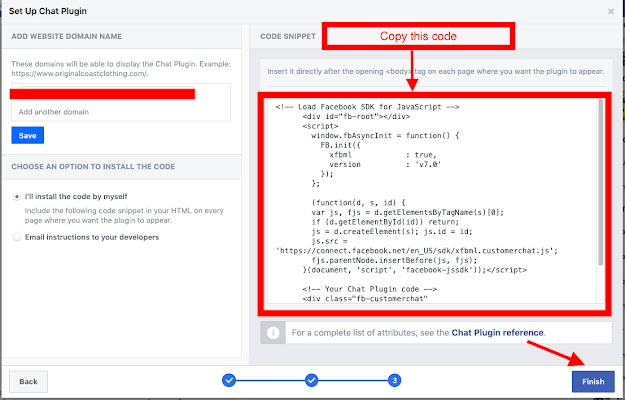
Task: Click the Save domain button
Action: point(28,135)
